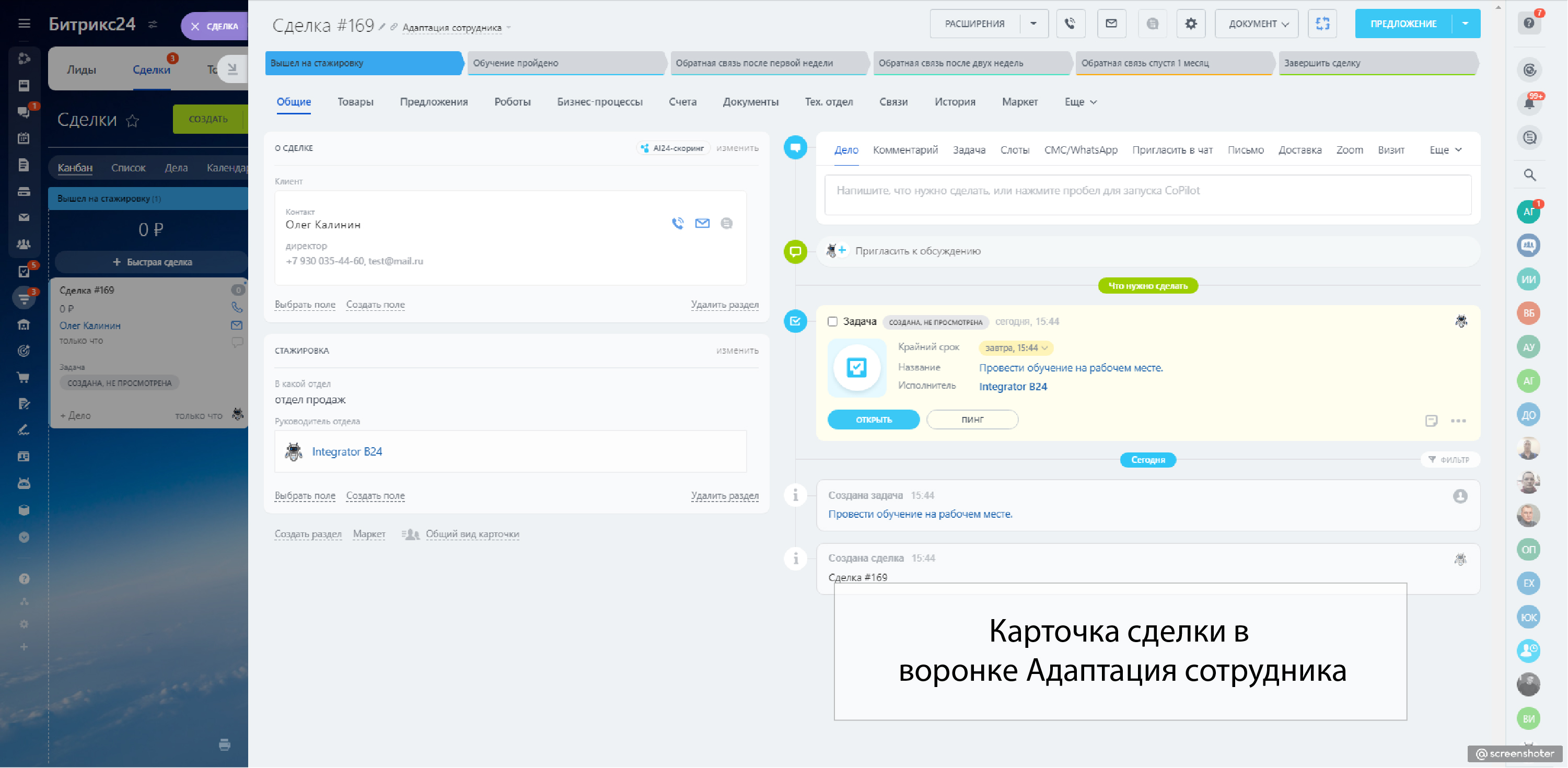This screenshot has height=768, width=1568.
Task: Click the email envelope icon in header
Action: 1111,24
